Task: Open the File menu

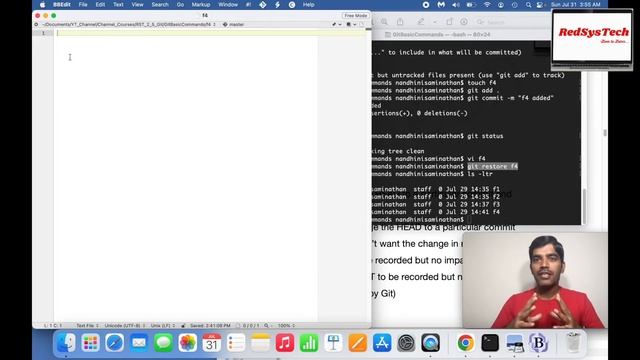Action: pyautogui.click(x=83, y=4)
